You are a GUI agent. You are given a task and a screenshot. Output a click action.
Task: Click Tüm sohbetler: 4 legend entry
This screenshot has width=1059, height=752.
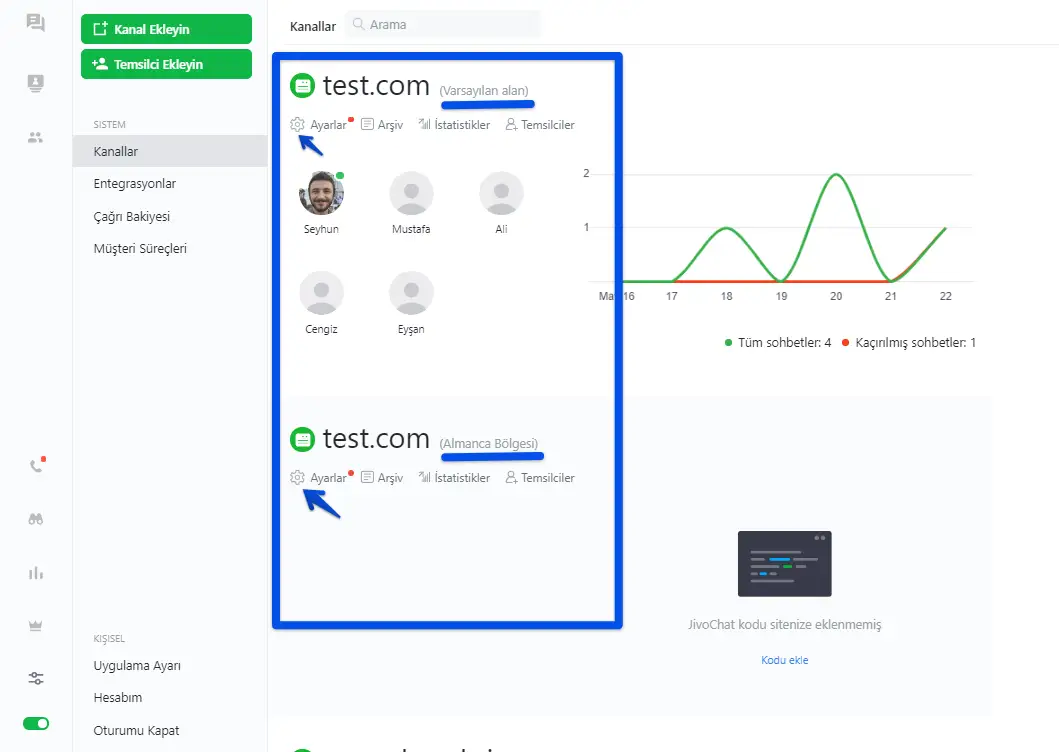778,343
